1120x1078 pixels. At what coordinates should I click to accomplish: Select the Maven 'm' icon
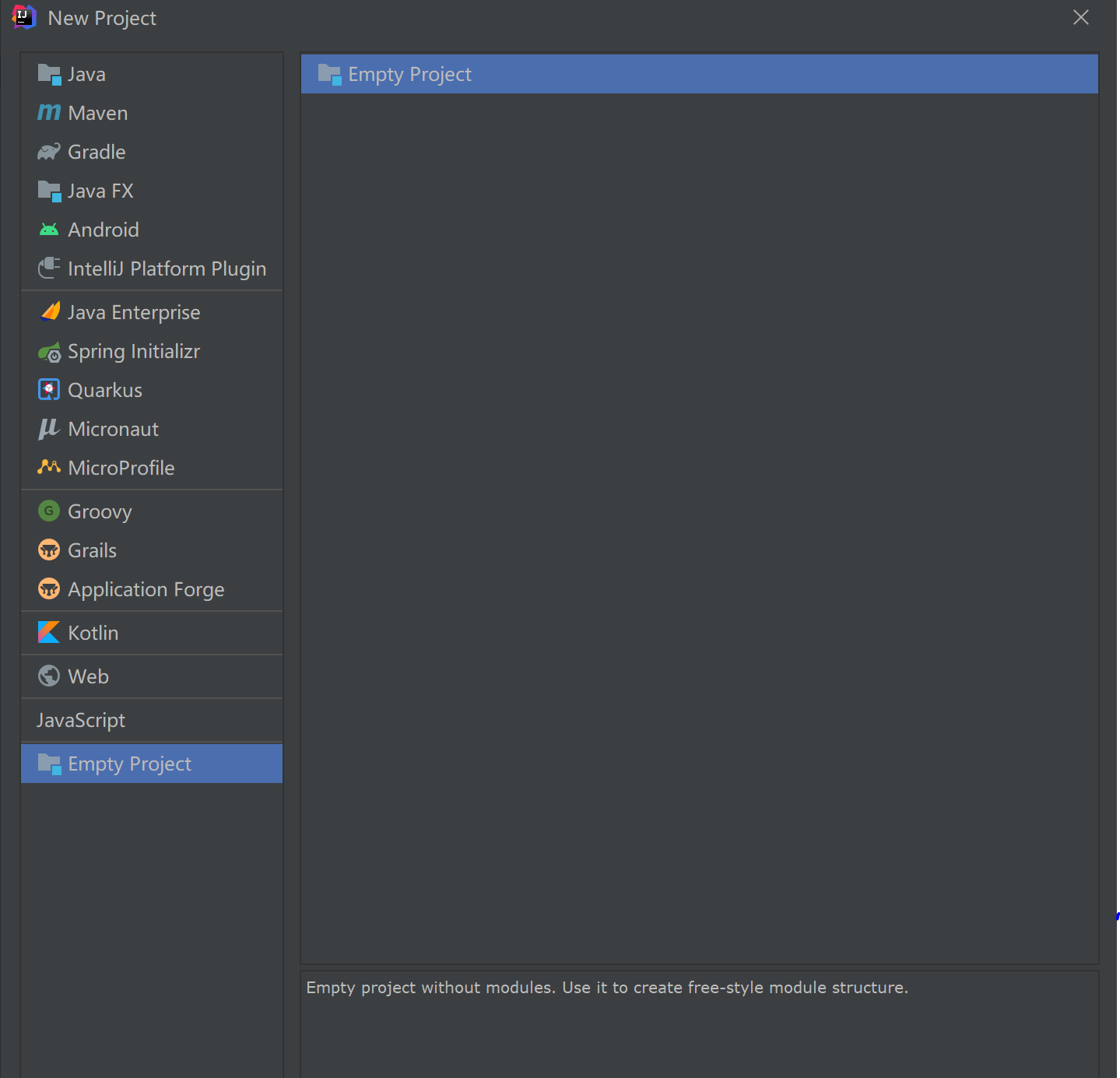pyautogui.click(x=49, y=113)
